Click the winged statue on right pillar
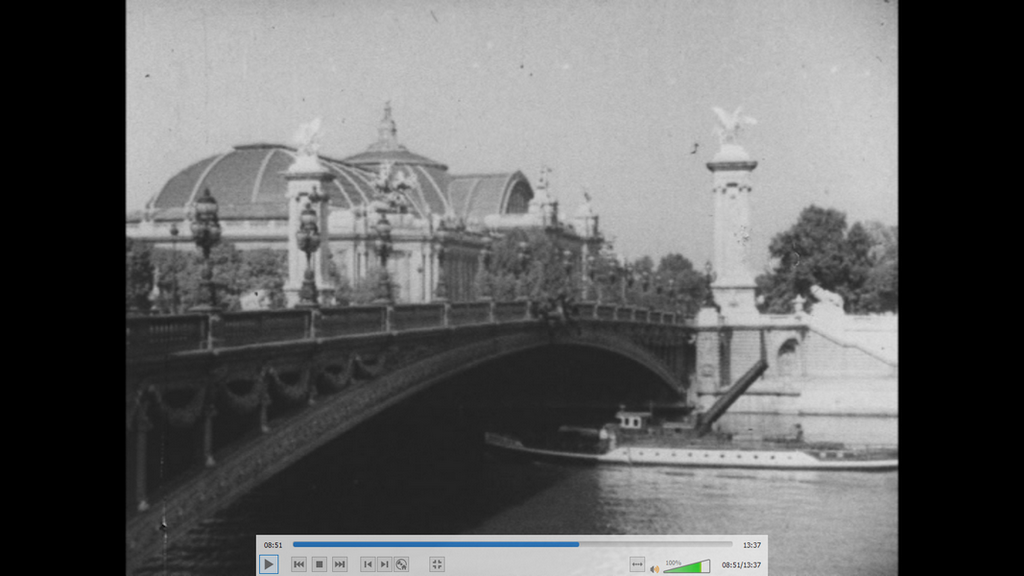This screenshot has height=576, width=1024. (x=732, y=125)
